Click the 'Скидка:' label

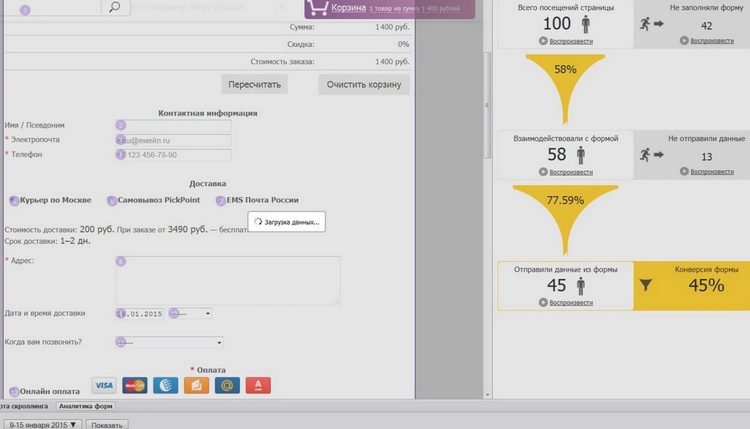301,44
